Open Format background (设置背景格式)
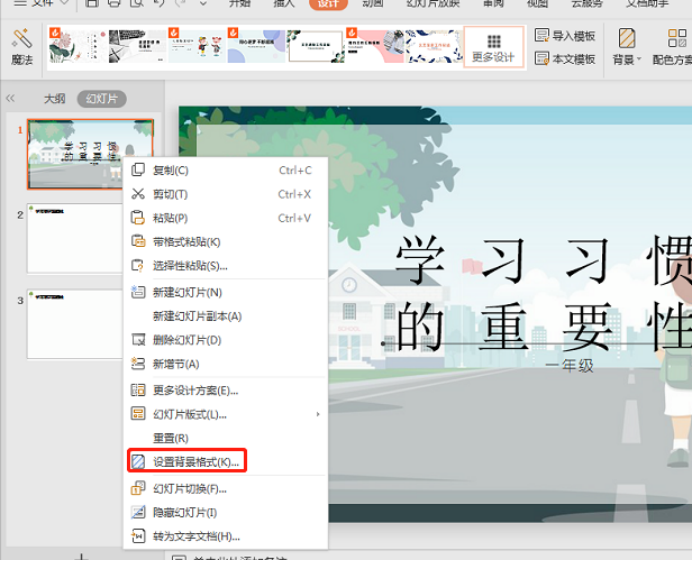692x561 pixels. click(x=226, y=462)
